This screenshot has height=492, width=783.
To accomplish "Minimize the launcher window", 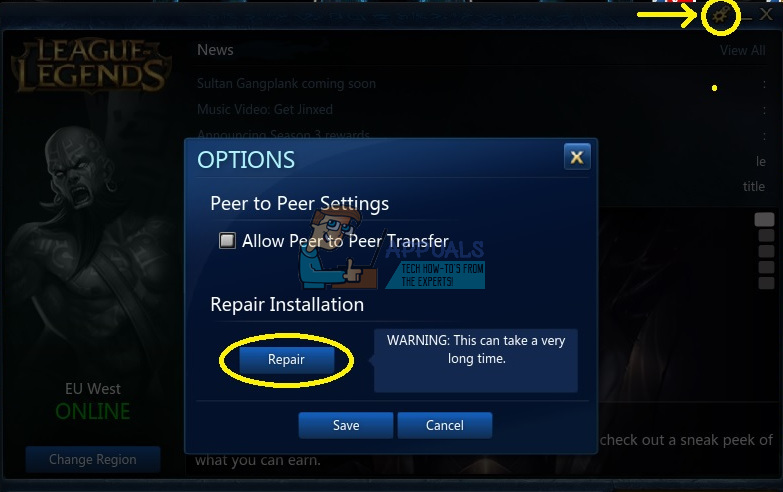I will [x=747, y=16].
